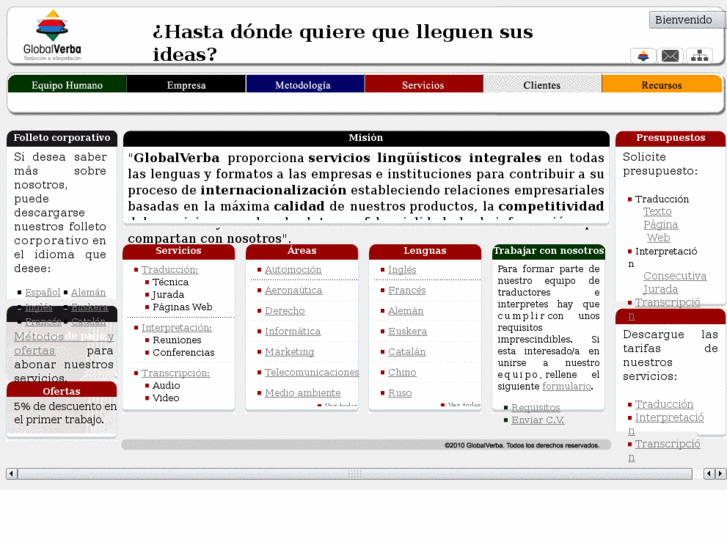
Task: Open the Metodología menu
Action: (x=305, y=85)
